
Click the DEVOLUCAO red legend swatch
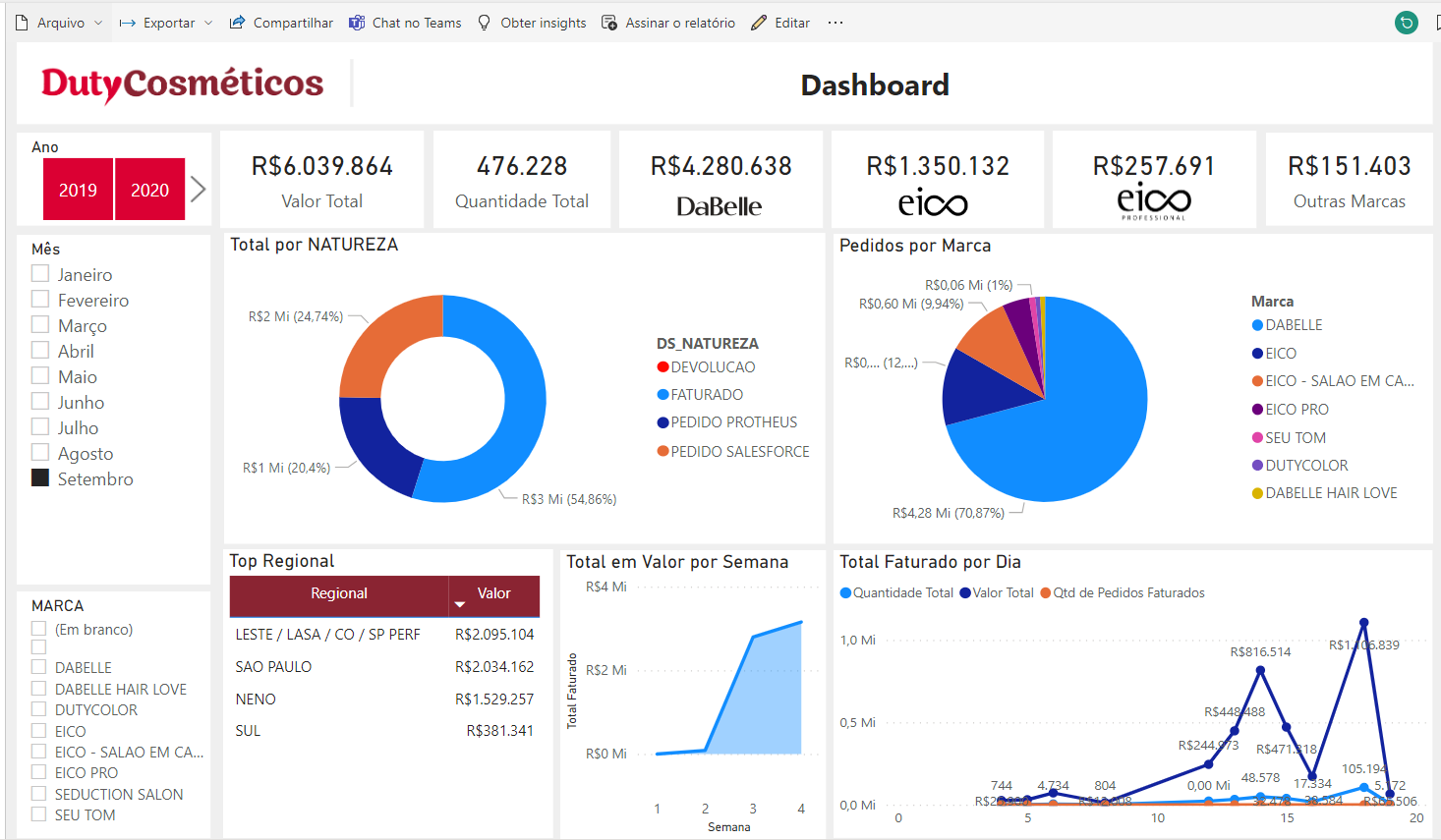[663, 367]
